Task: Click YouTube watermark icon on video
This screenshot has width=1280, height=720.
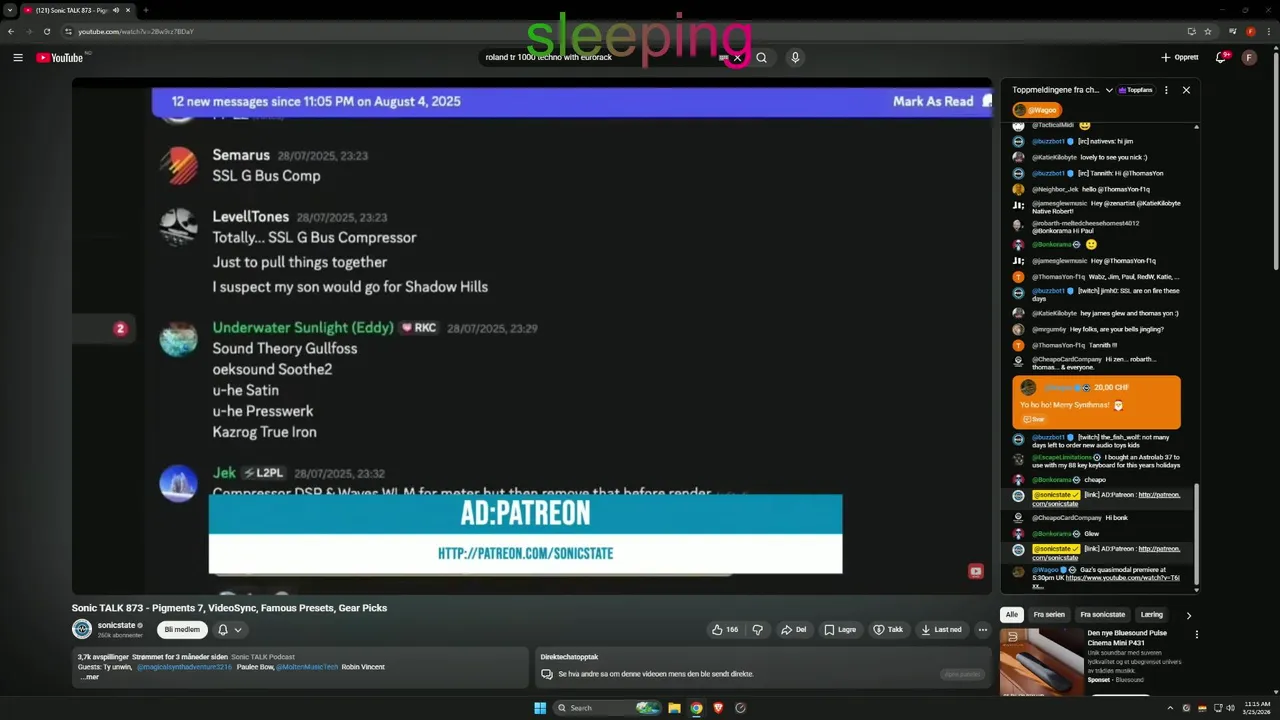Action: (x=975, y=571)
